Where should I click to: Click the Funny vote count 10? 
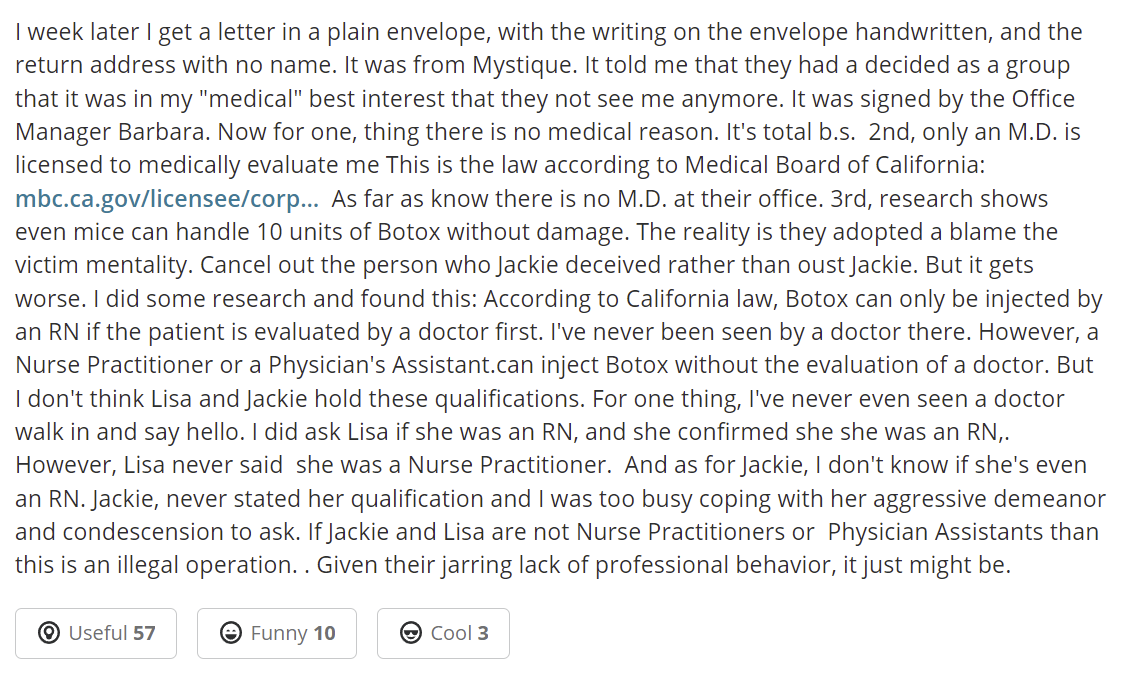[x=325, y=633]
